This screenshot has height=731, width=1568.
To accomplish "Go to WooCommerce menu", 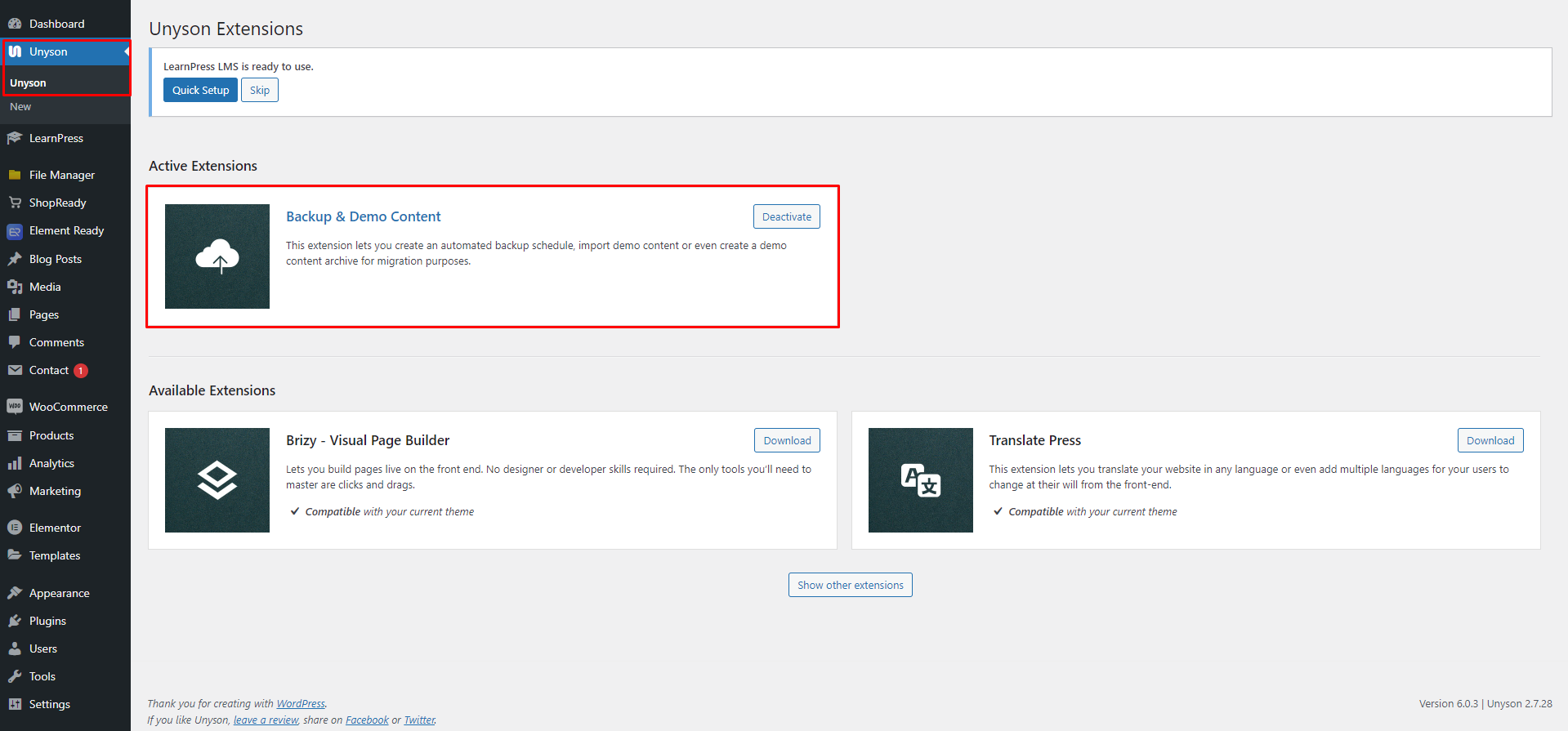I will [65, 407].
